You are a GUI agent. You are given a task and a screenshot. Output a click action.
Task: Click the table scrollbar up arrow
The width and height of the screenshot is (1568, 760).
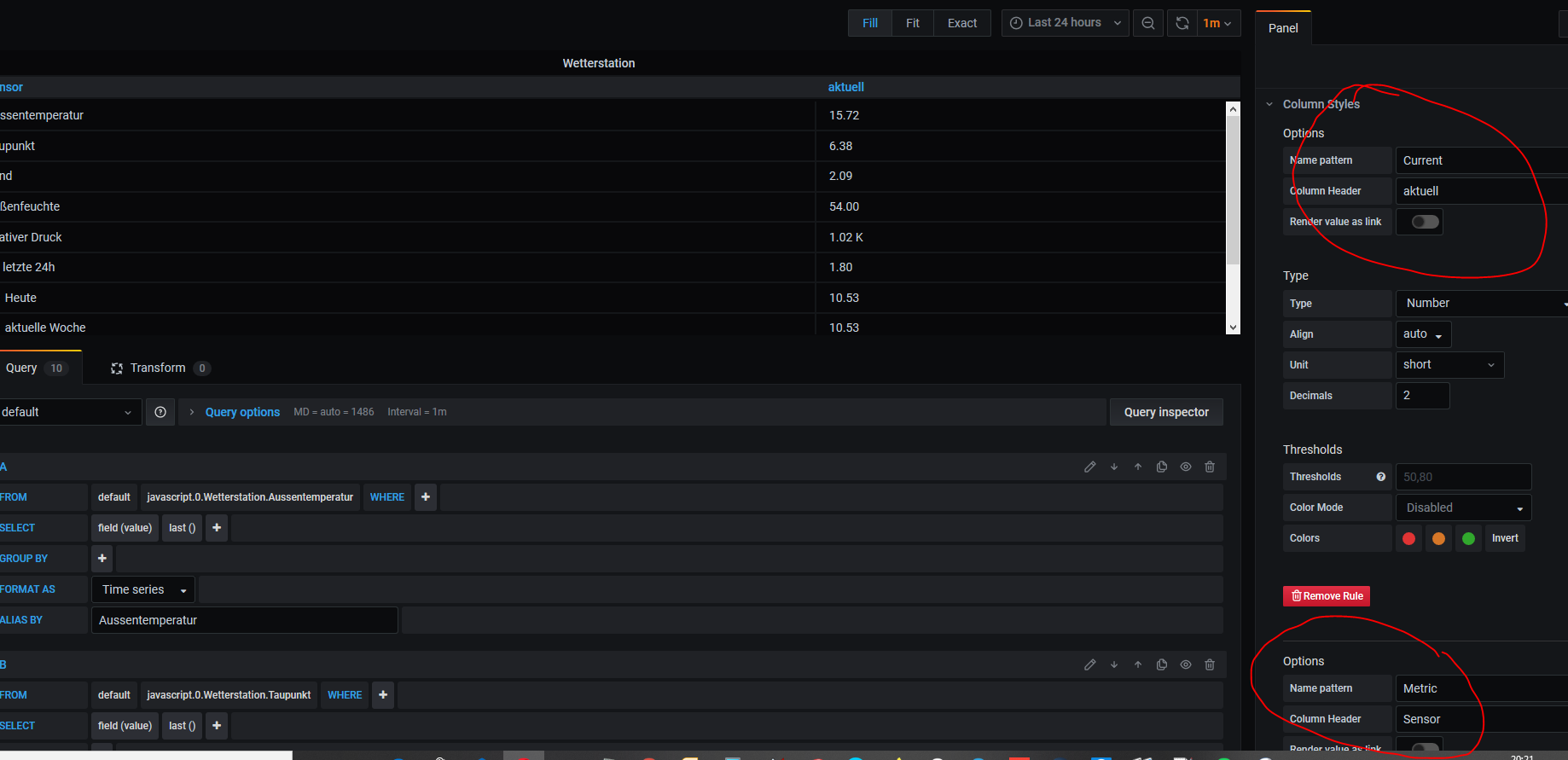coord(1233,108)
